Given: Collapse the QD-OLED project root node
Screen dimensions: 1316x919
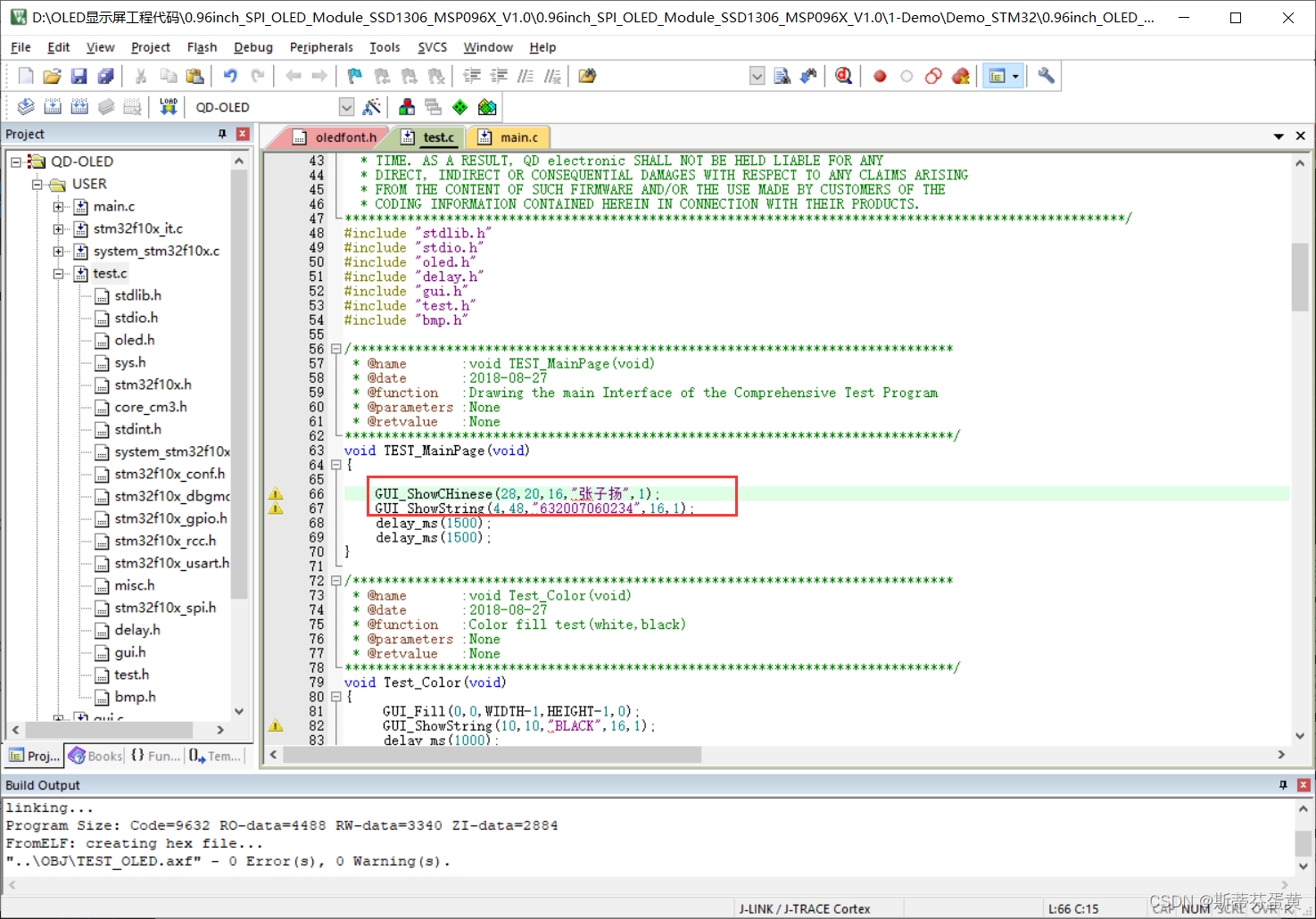Looking at the screenshot, I should [16, 161].
